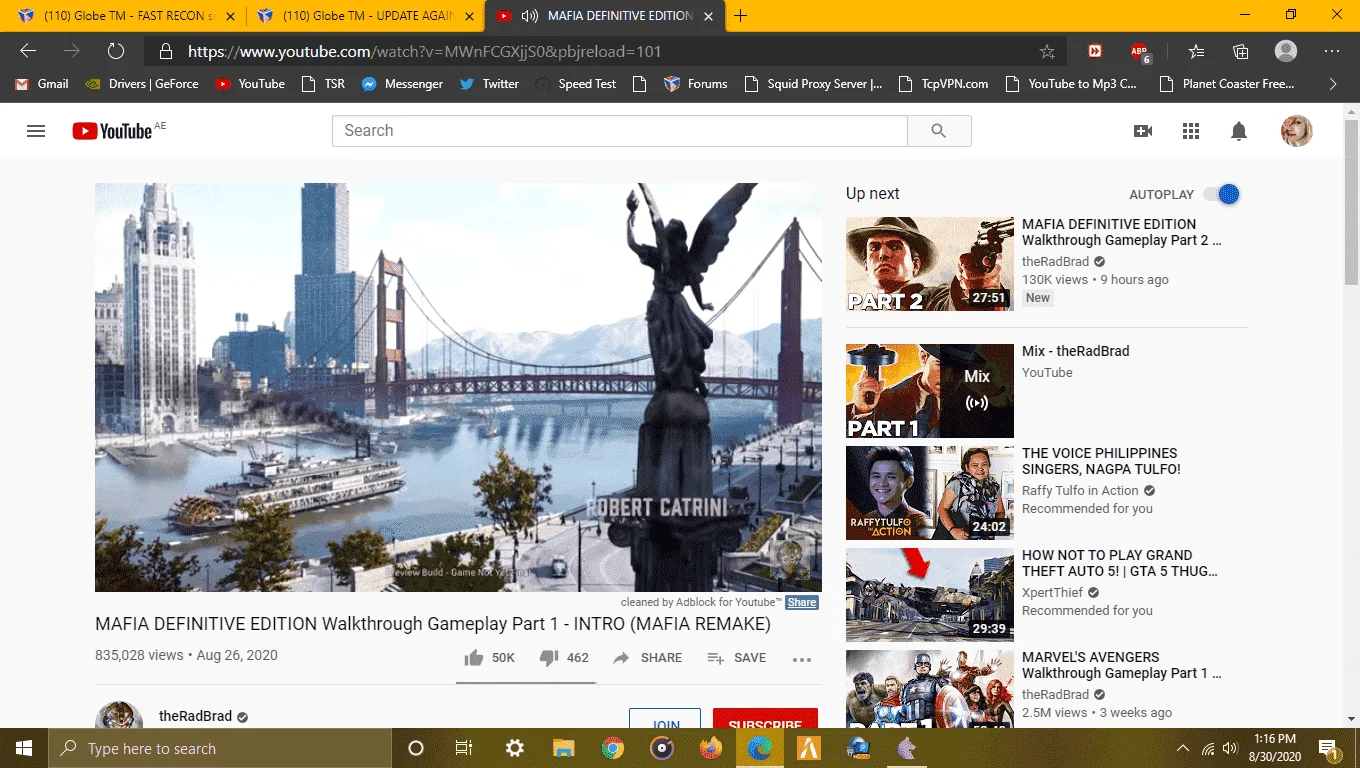
Task: Open Firefox from the taskbar
Action: click(711, 748)
